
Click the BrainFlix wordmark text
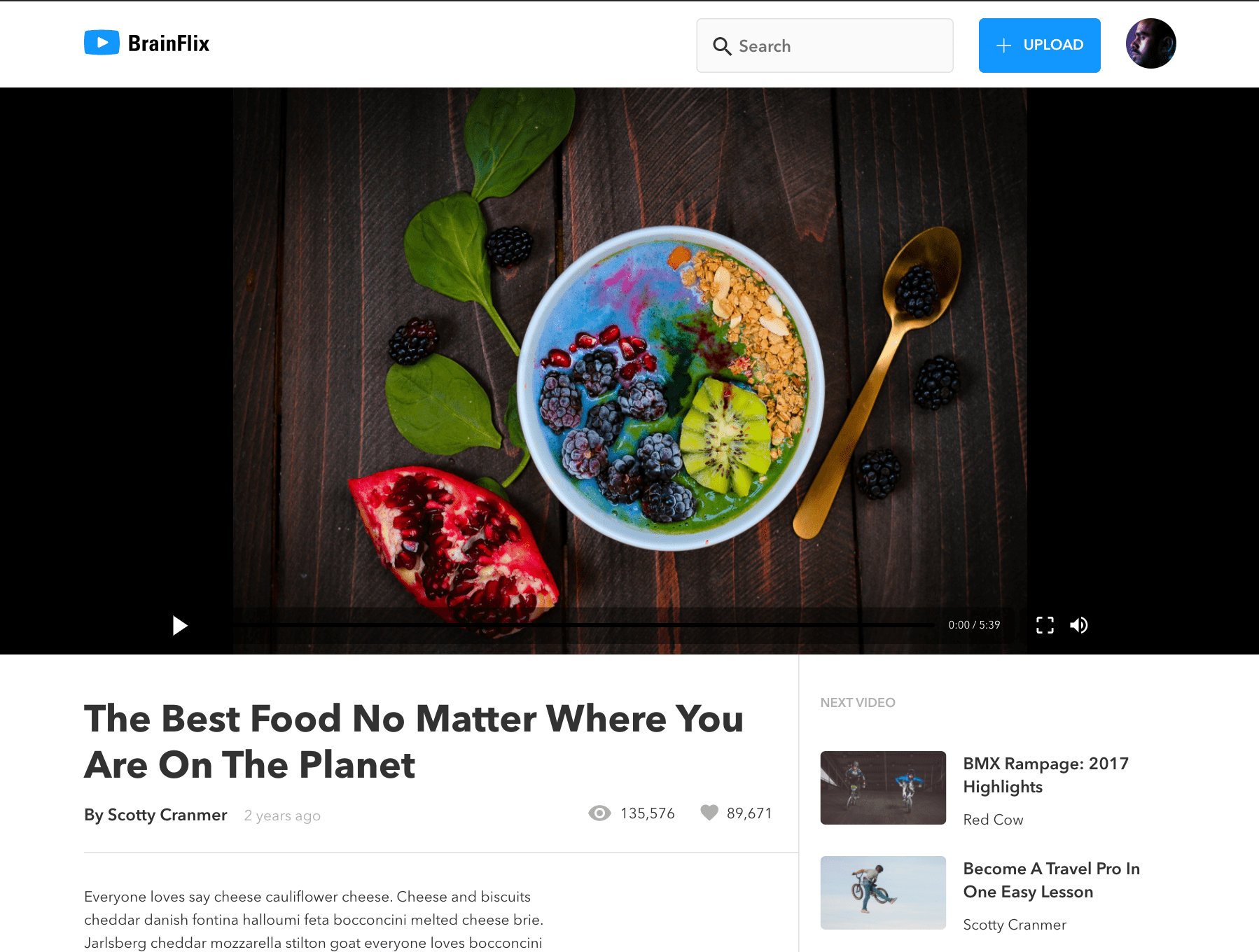(169, 43)
